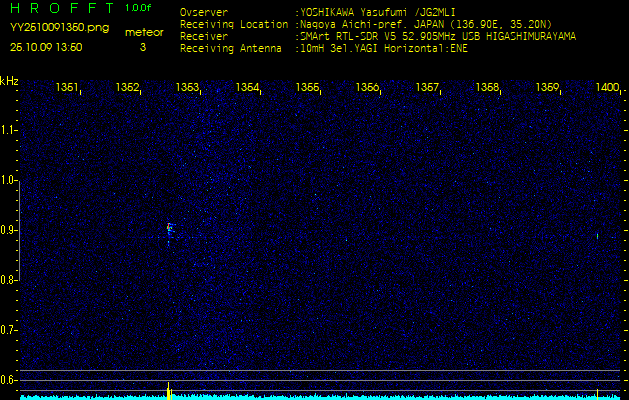Viewport: 629px width, 400px height.
Task: Click the HROFFT title text
Action: (64, 8)
